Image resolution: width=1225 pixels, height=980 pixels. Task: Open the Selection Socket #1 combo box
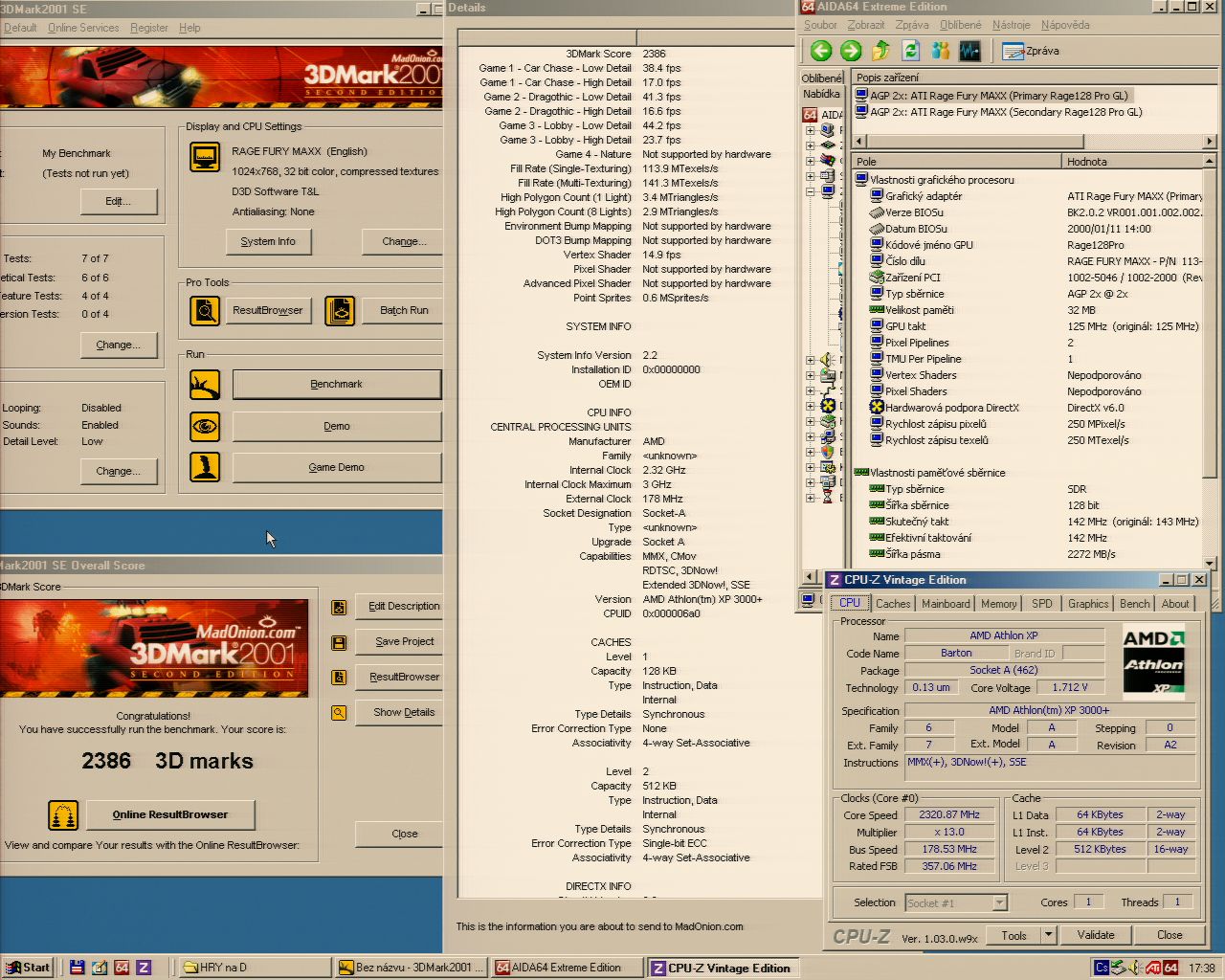click(955, 902)
